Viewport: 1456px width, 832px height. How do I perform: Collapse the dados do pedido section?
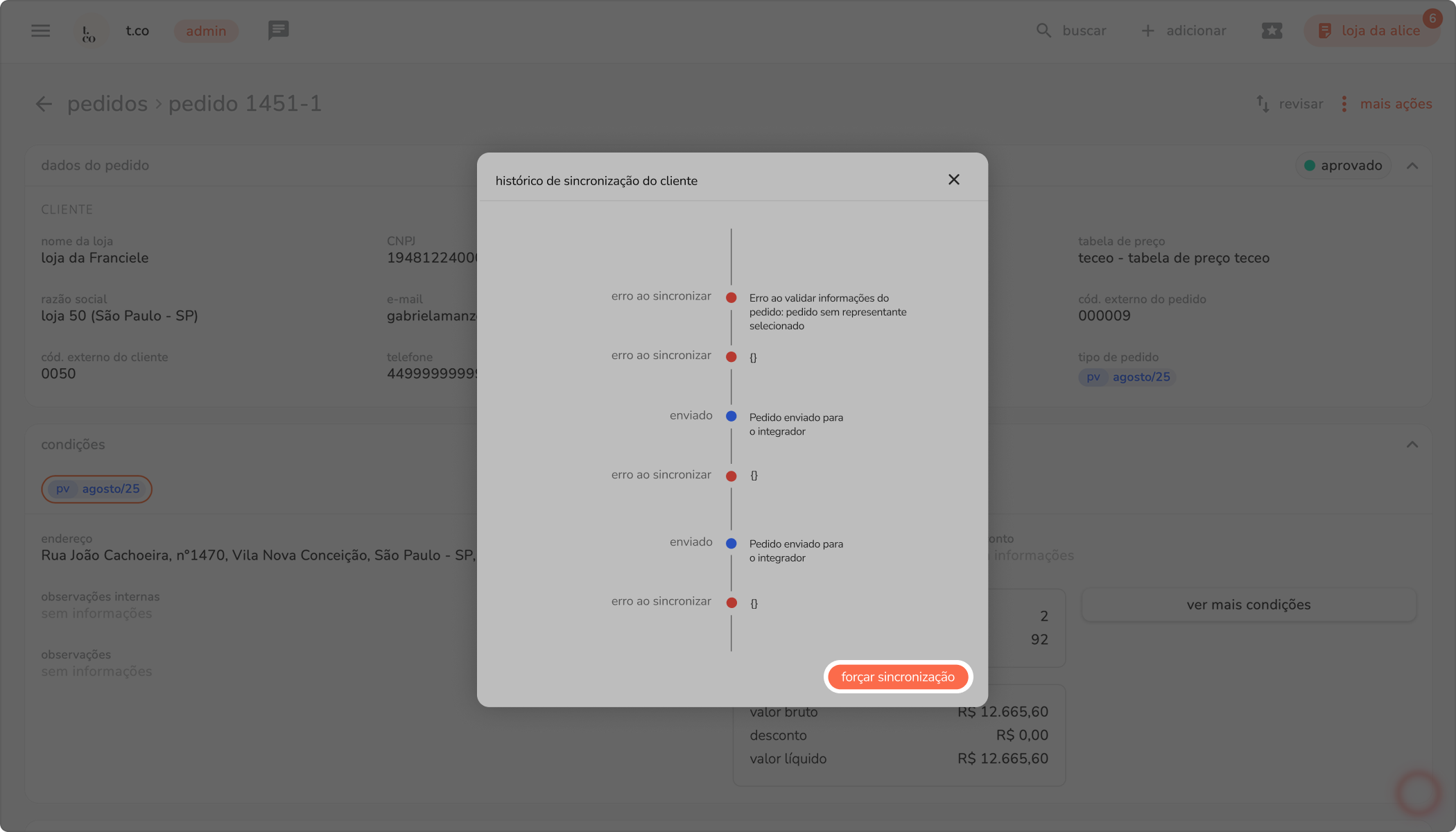(x=1412, y=166)
